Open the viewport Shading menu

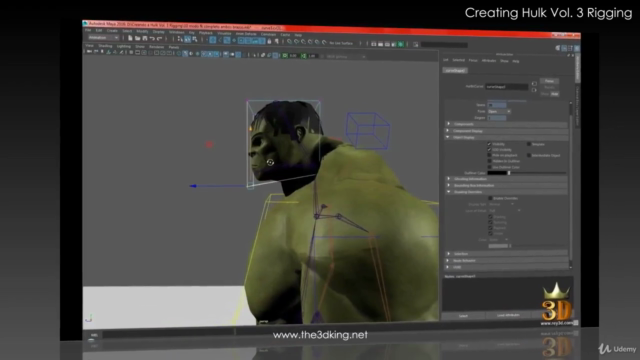tap(105, 46)
